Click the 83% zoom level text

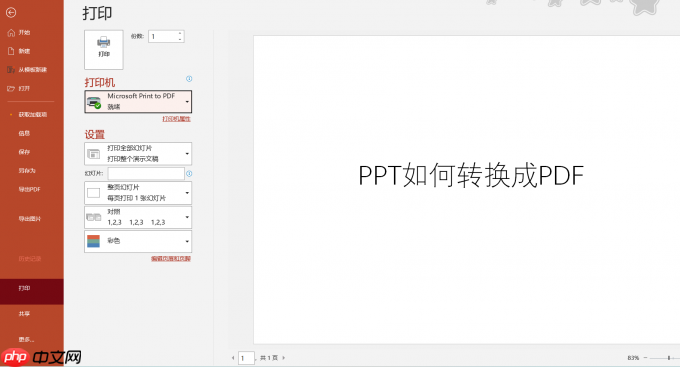(633, 358)
